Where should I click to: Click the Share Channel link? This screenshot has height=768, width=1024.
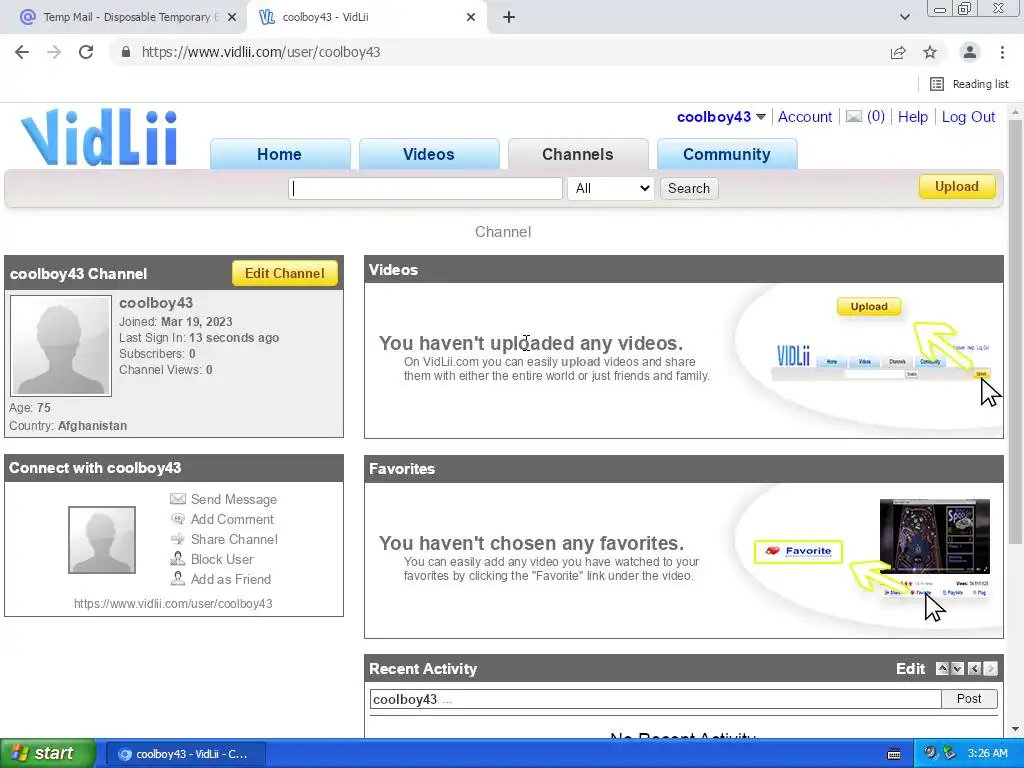tap(234, 539)
